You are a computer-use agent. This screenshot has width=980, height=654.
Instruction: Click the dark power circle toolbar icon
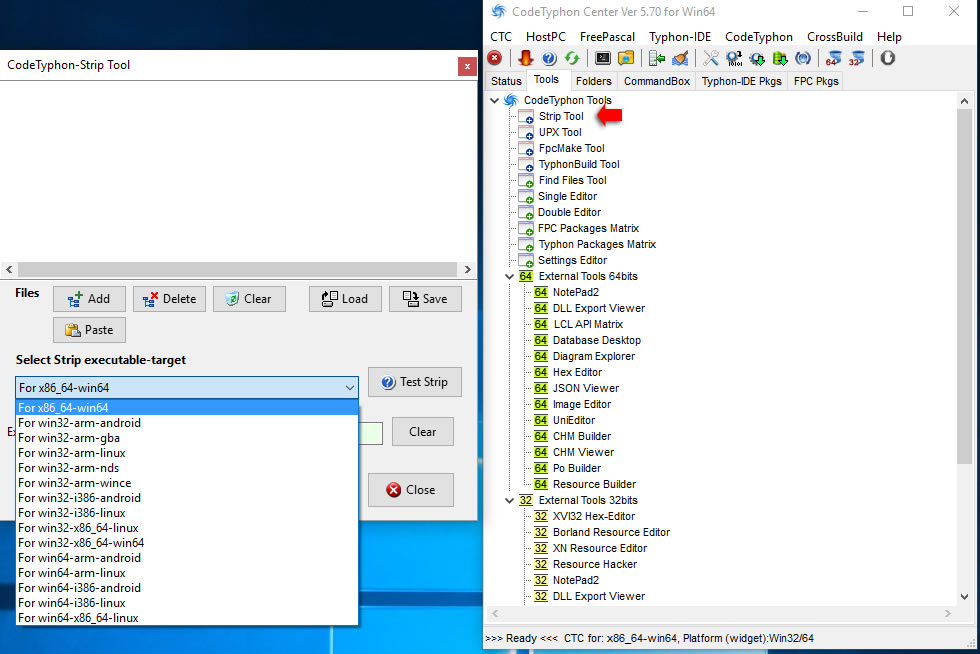[x=888, y=58]
